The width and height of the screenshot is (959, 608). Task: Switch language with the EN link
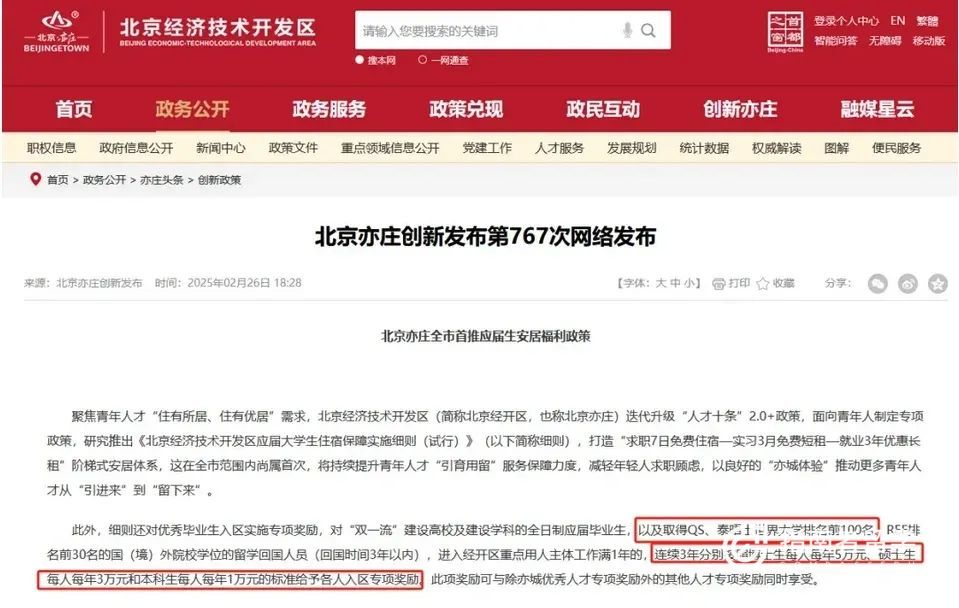pos(897,21)
